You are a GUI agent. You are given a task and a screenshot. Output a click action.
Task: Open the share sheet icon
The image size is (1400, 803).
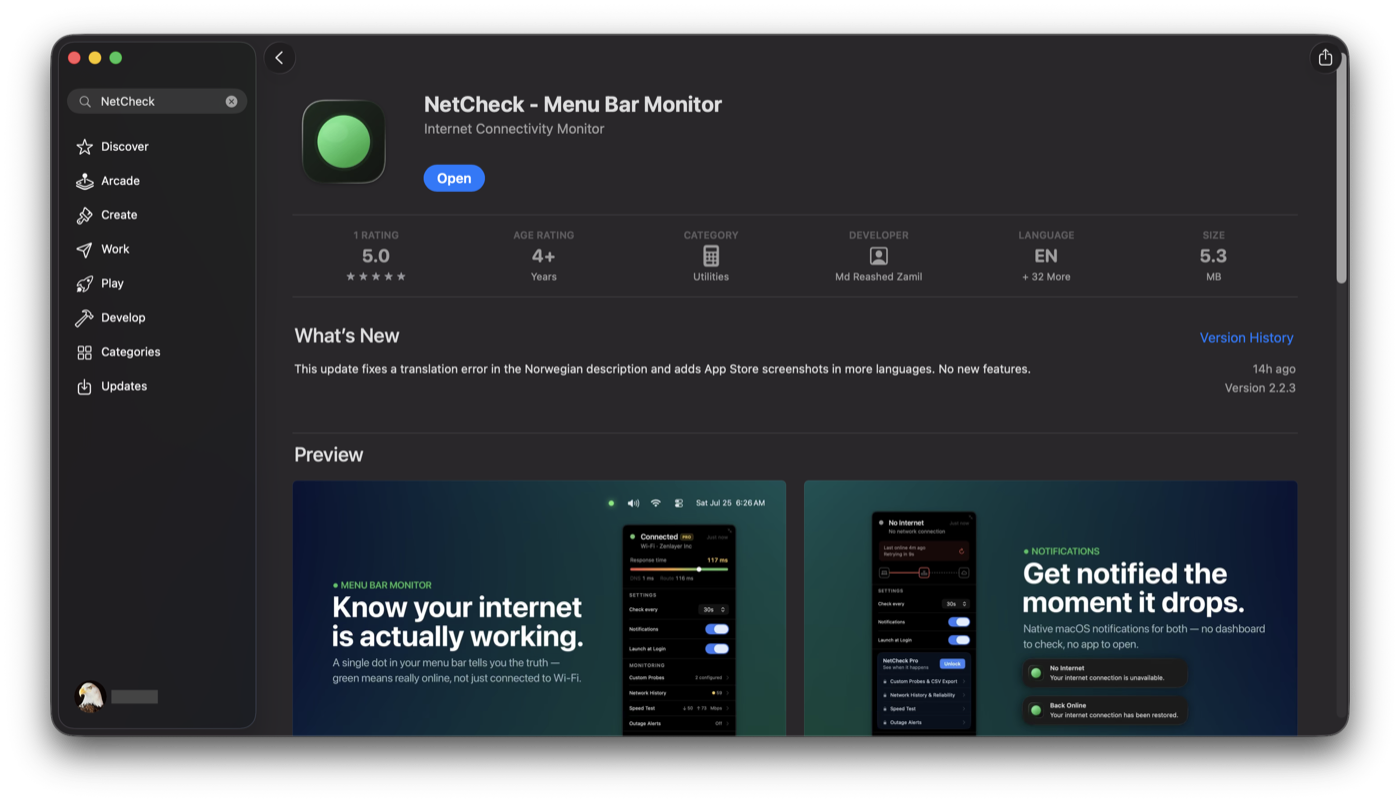point(1325,58)
